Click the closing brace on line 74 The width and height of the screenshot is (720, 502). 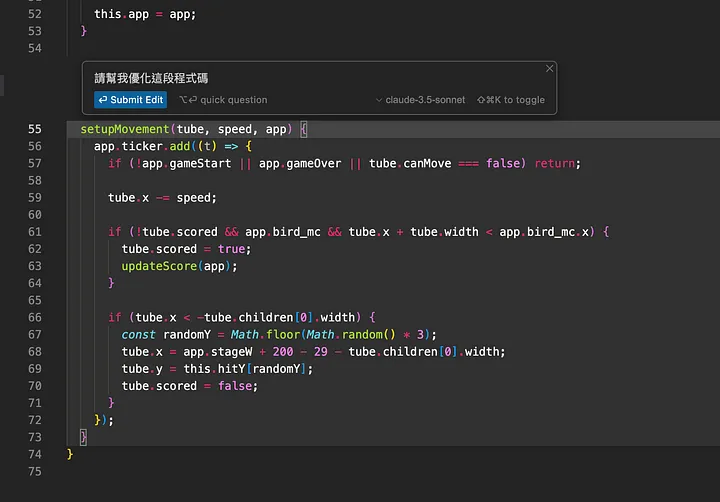[x=70, y=454]
